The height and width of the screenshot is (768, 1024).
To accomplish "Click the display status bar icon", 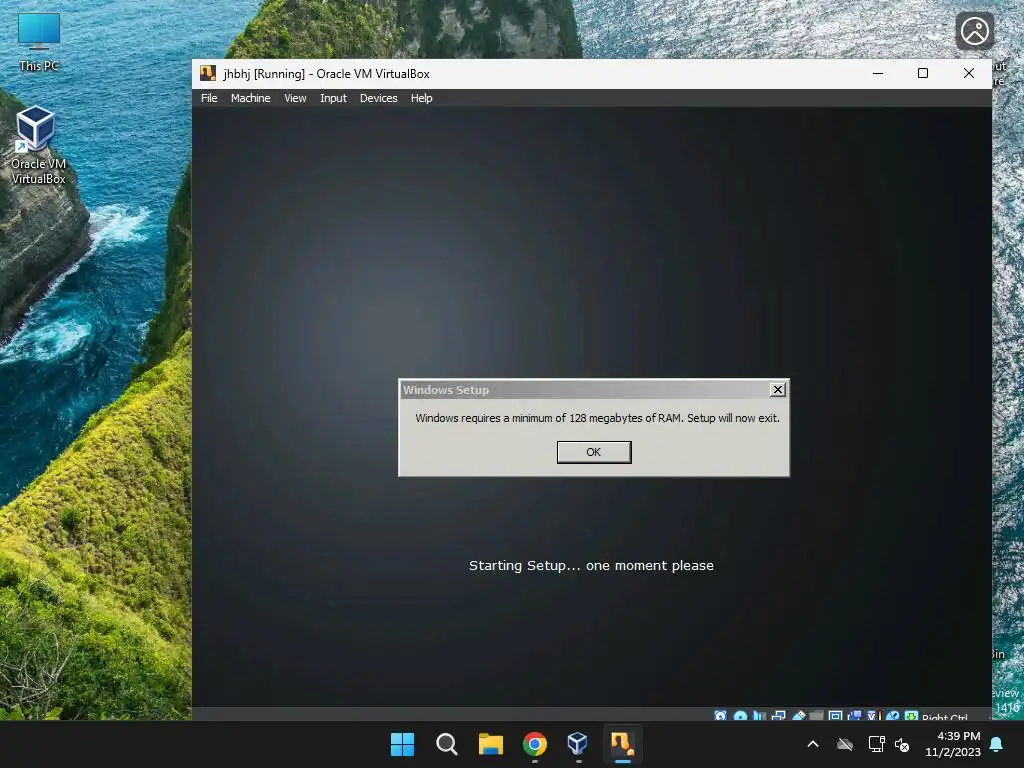I will [835, 716].
